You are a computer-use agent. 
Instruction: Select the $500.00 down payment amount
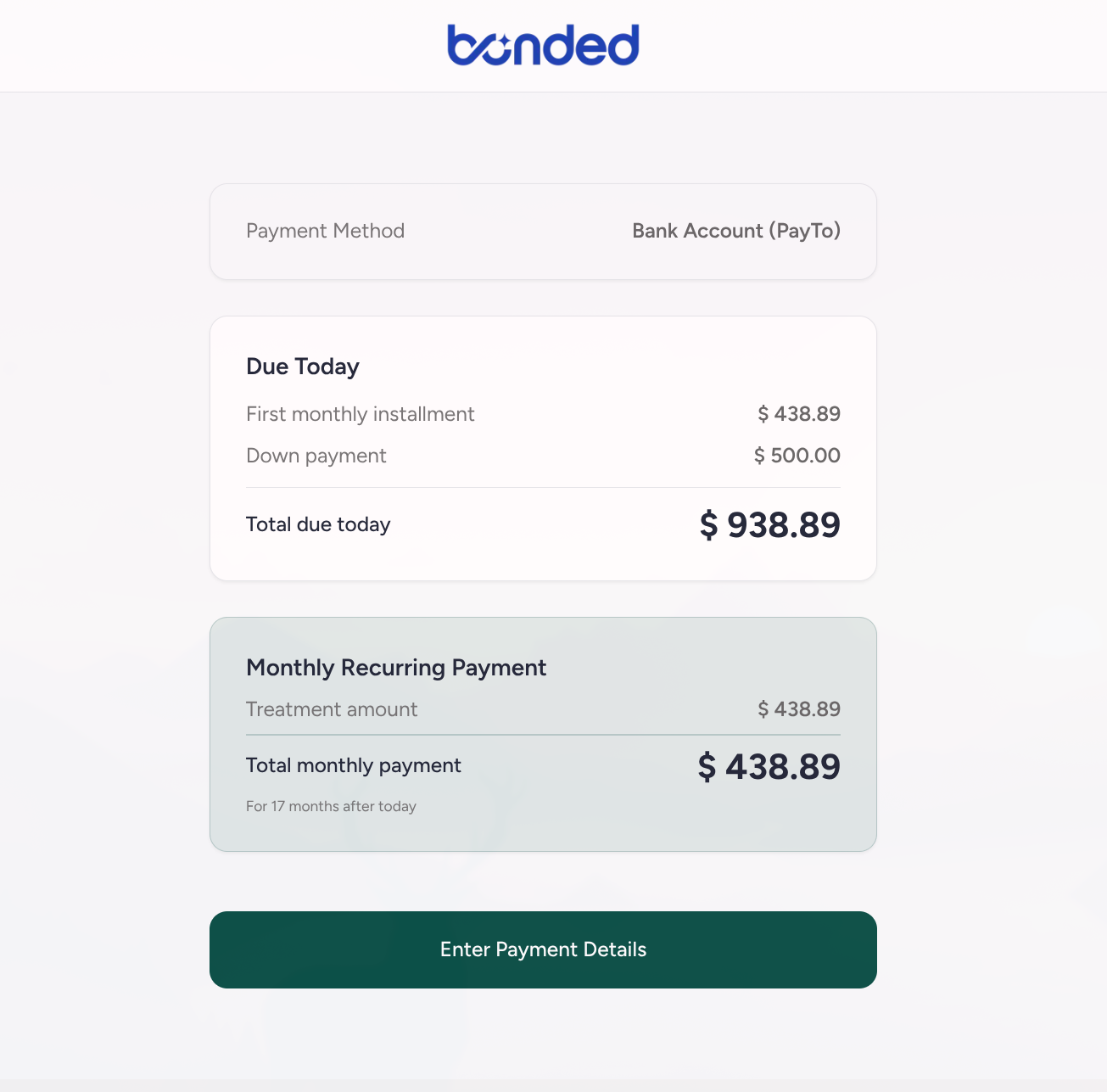797,456
